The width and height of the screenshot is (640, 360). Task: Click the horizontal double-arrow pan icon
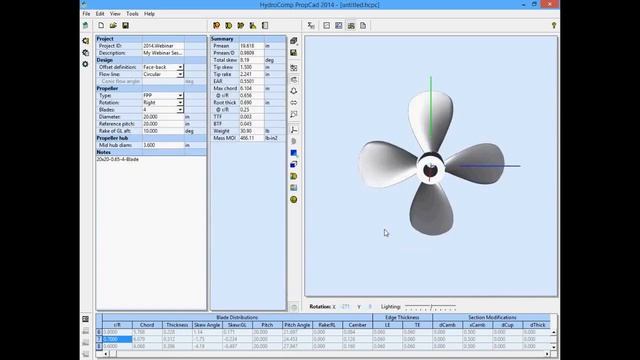coord(293,102)
